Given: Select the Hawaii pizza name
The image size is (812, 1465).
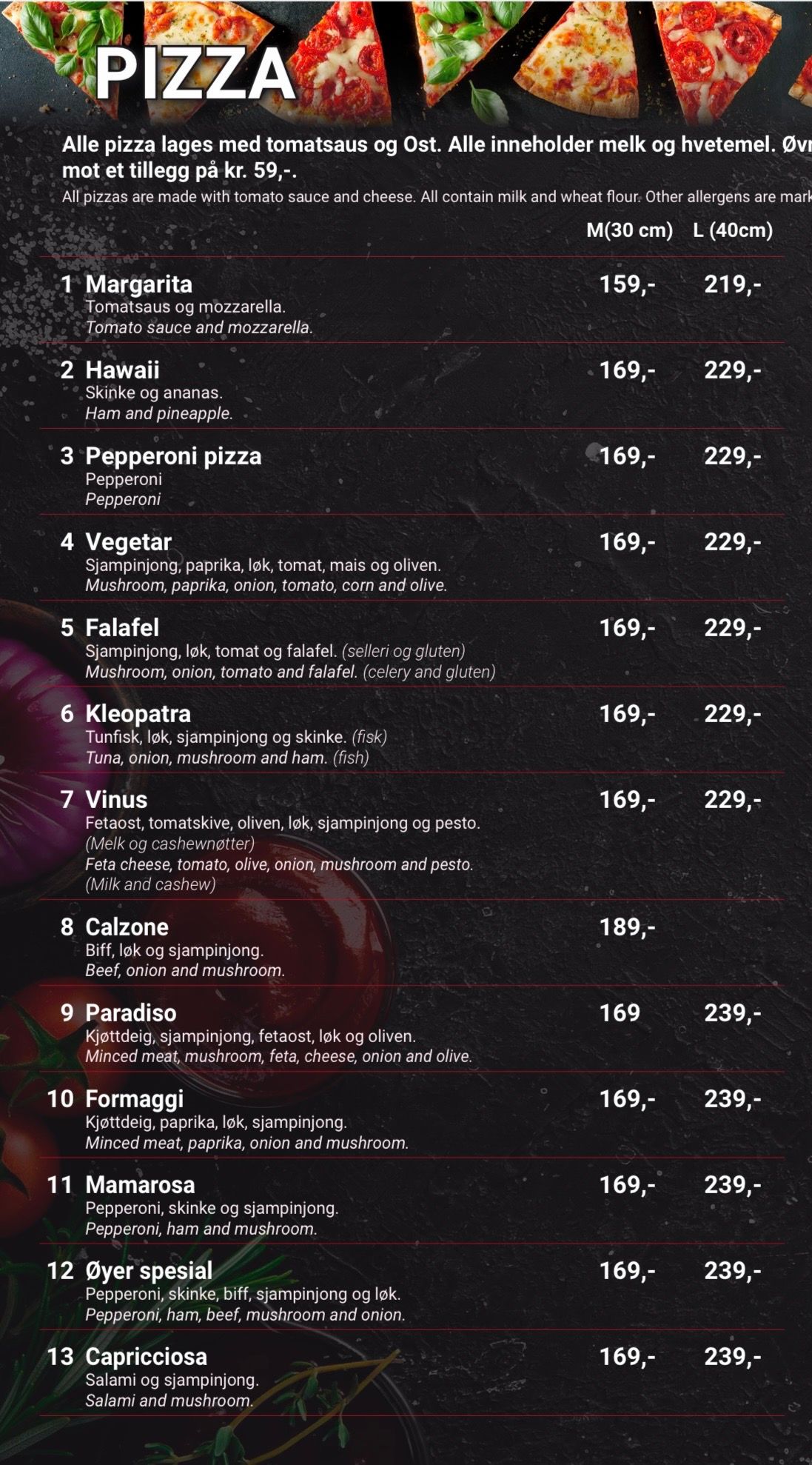Looking at the screenshot, I should pos(122,370).
